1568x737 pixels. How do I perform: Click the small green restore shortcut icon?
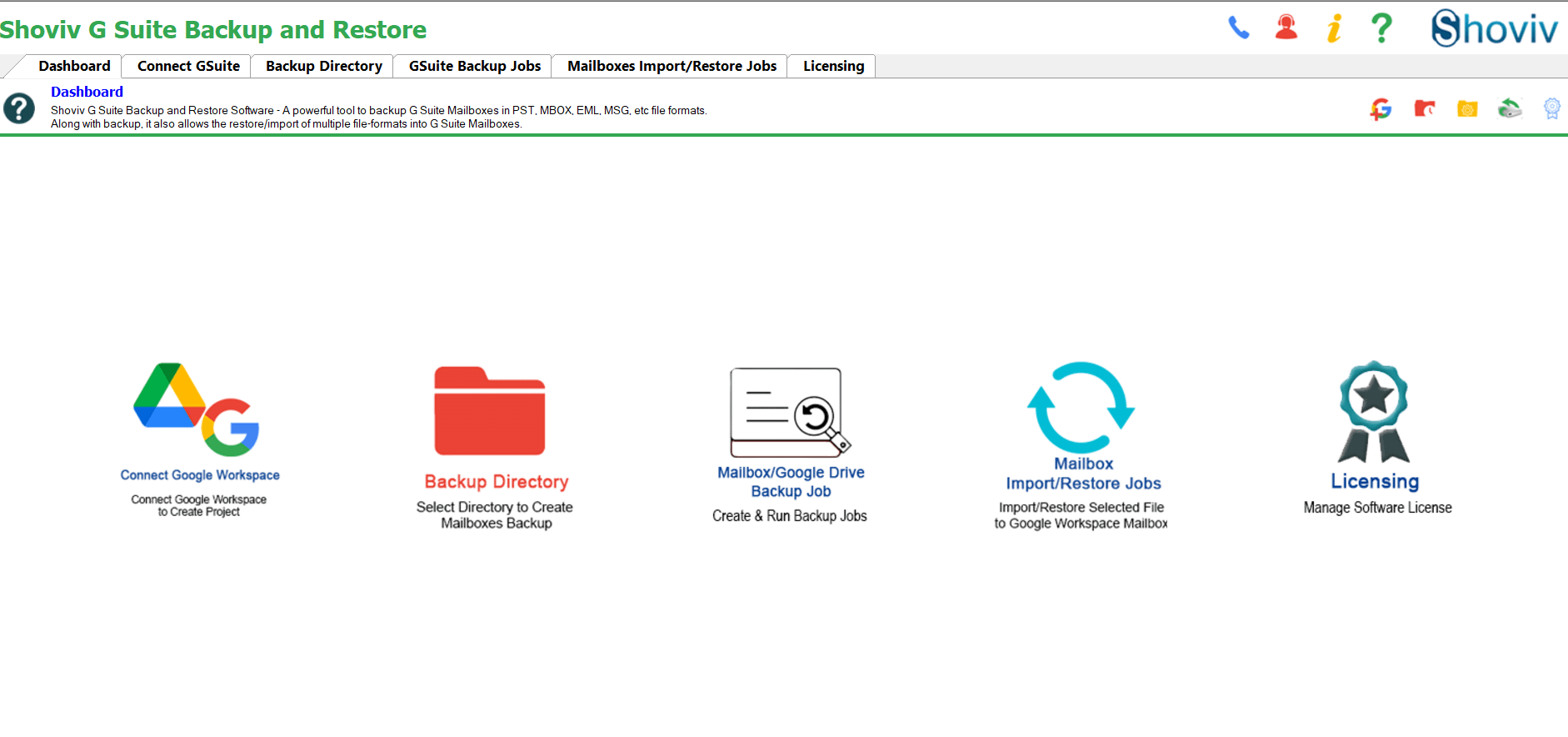pyautogui.click(x=1510, y=108)
